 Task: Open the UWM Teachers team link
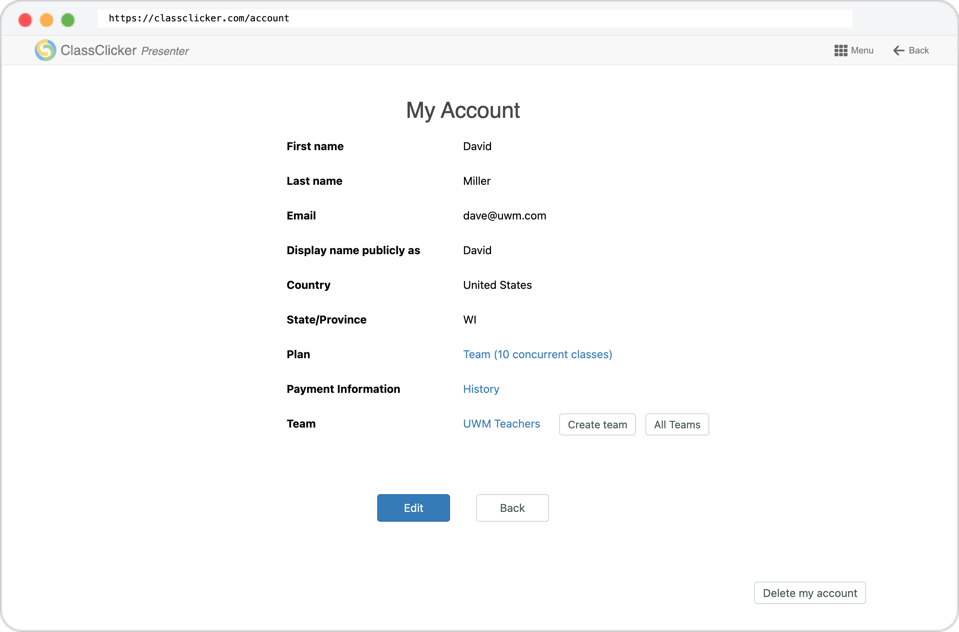pos(502,423)
